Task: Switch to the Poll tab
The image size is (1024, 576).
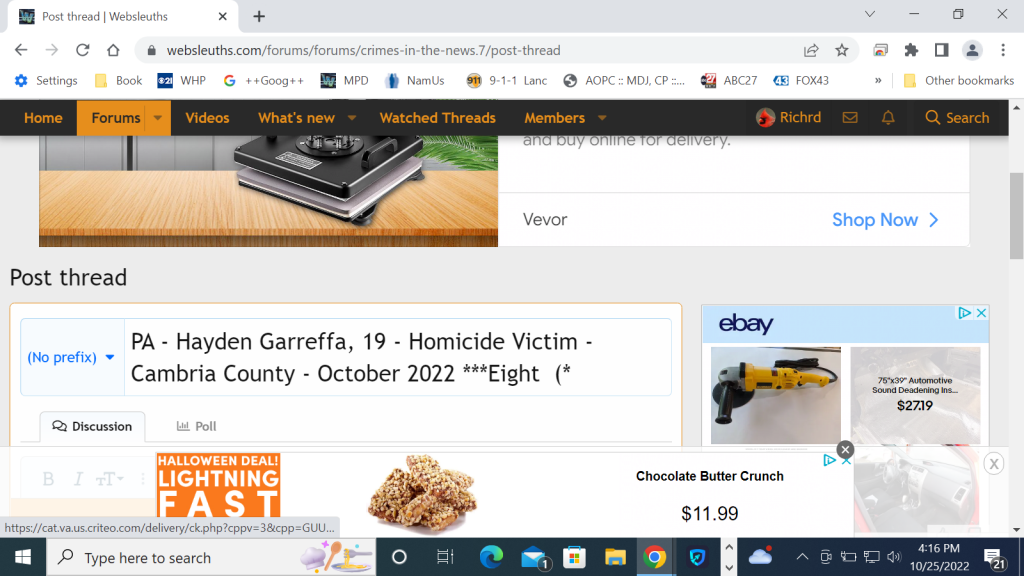Action: click(197, 426)
